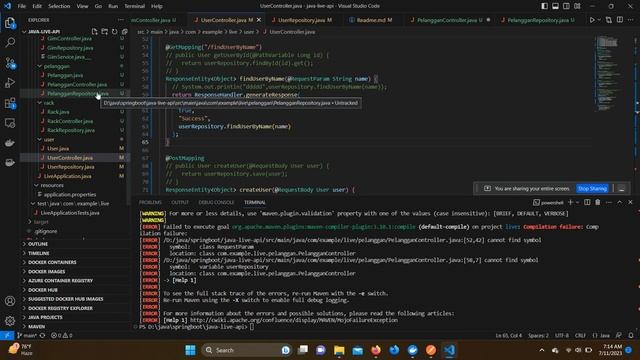640x360 pixels.
Task: Toggle panel layout button in title bar
Action: click(556, 6)
